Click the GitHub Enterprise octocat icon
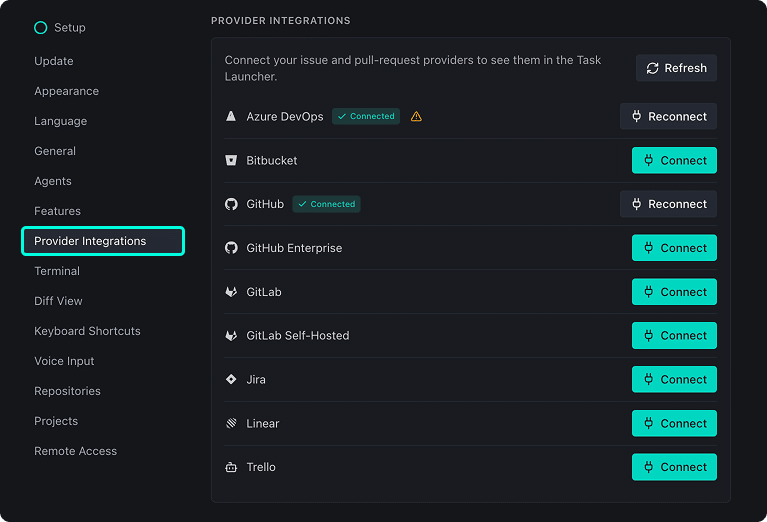The width and height of the screenshot is (767, 522). 231,248
